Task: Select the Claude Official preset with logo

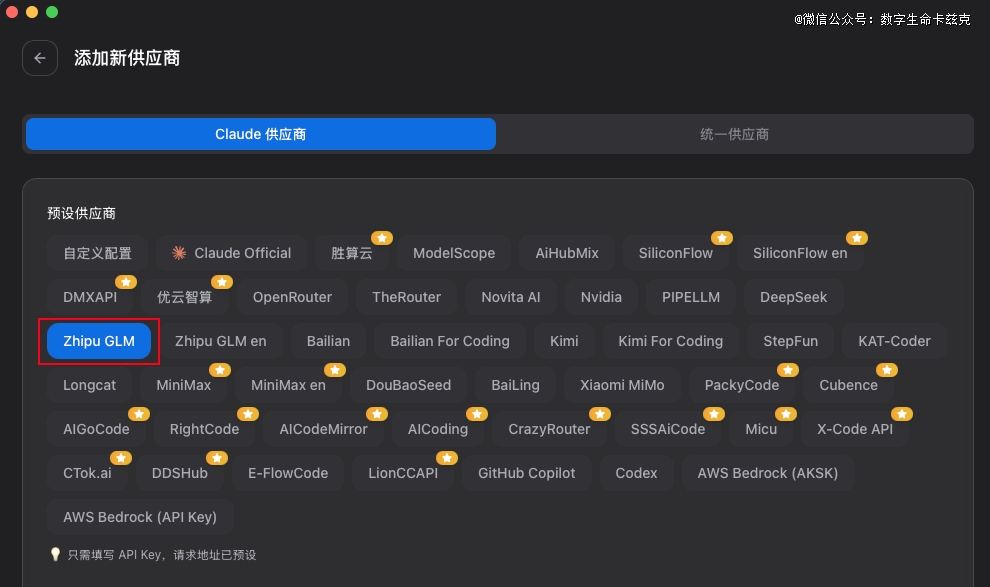Action: [231, 253]
